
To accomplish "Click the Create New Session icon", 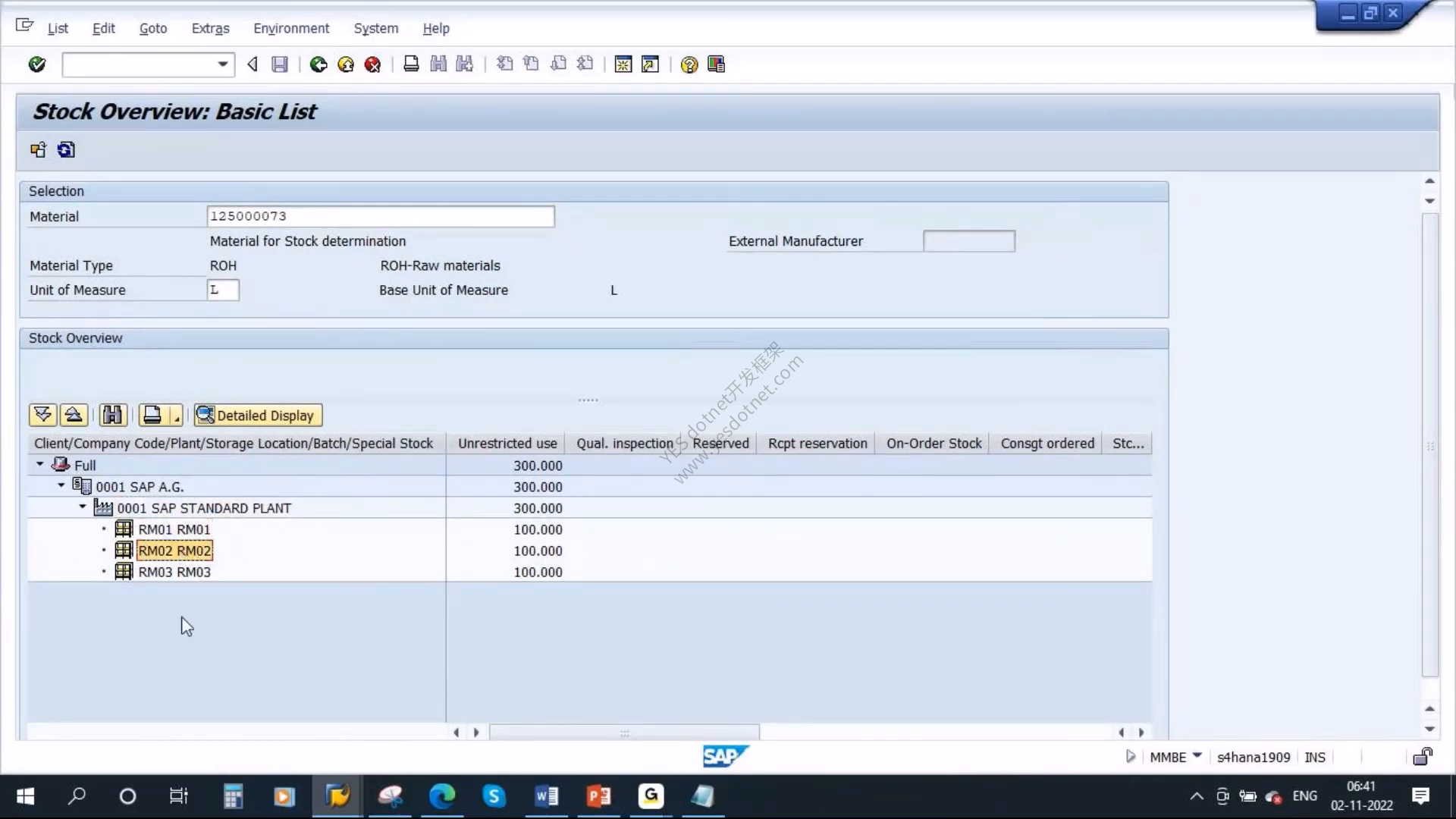I will pyautogui.click(x=623, y=64).
